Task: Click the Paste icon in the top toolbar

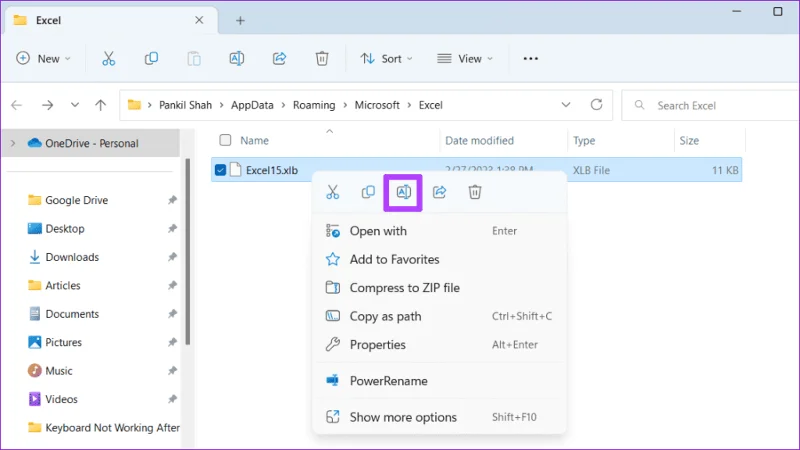Action: tap(194, 59)
